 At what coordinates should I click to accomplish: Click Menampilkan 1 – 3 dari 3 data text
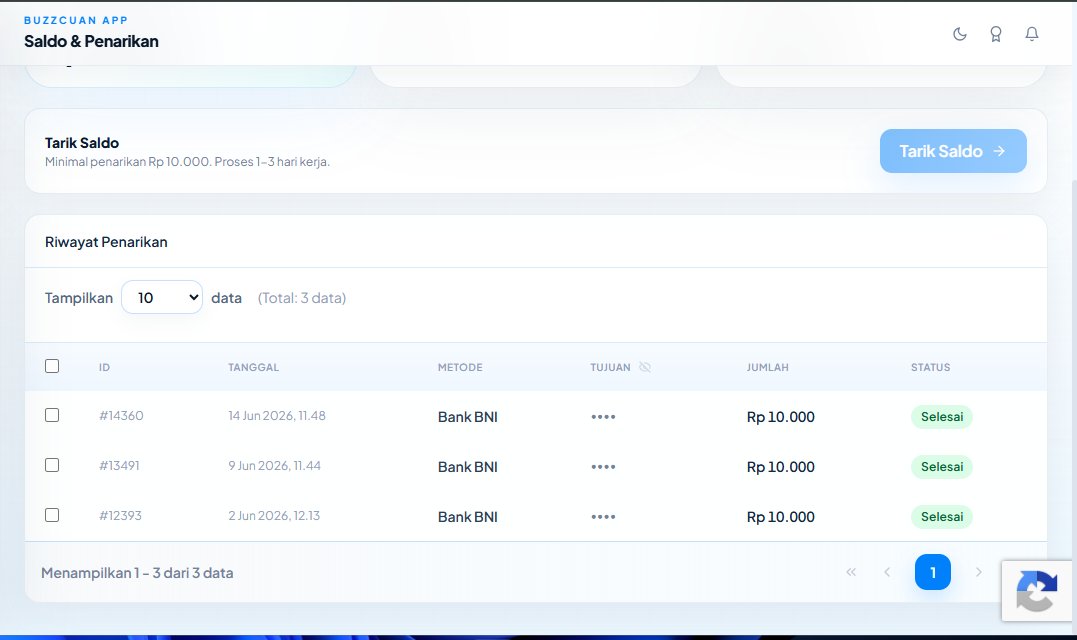pyautogui.click(x=137, y=573)
